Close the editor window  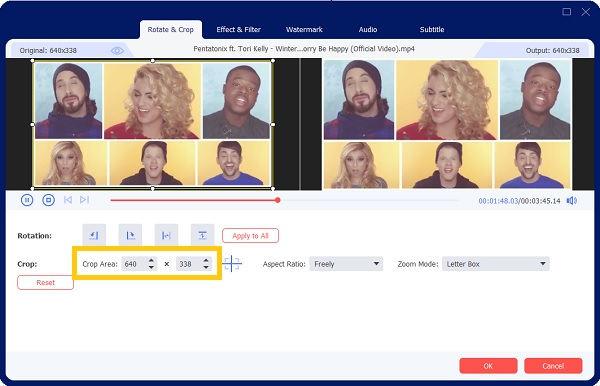tap(585, 12)
